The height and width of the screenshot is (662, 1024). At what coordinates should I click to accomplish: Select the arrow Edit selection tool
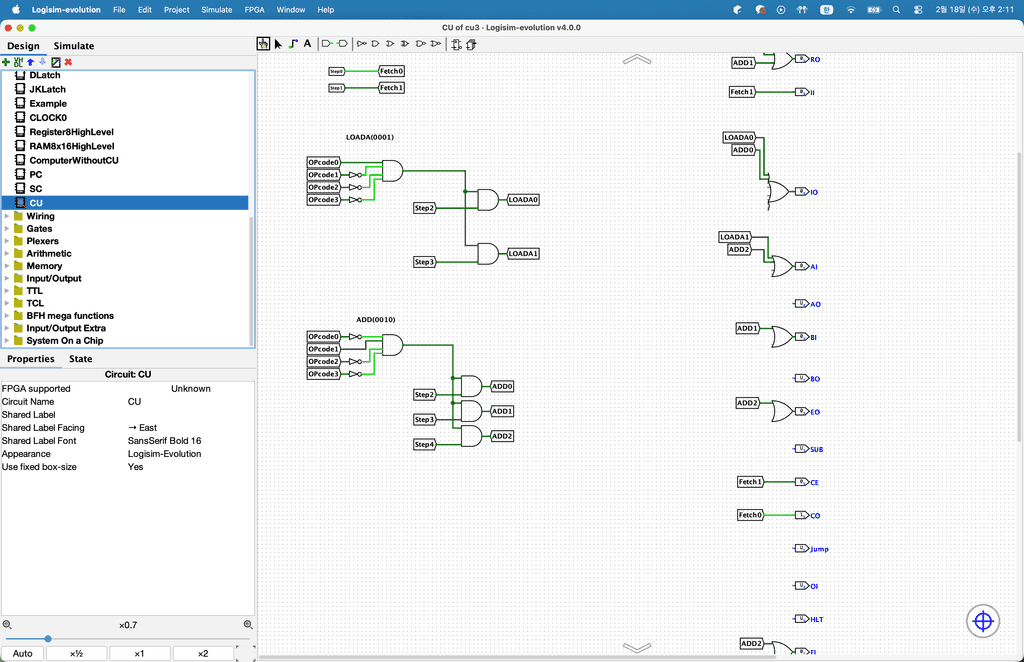click(278, 44)
